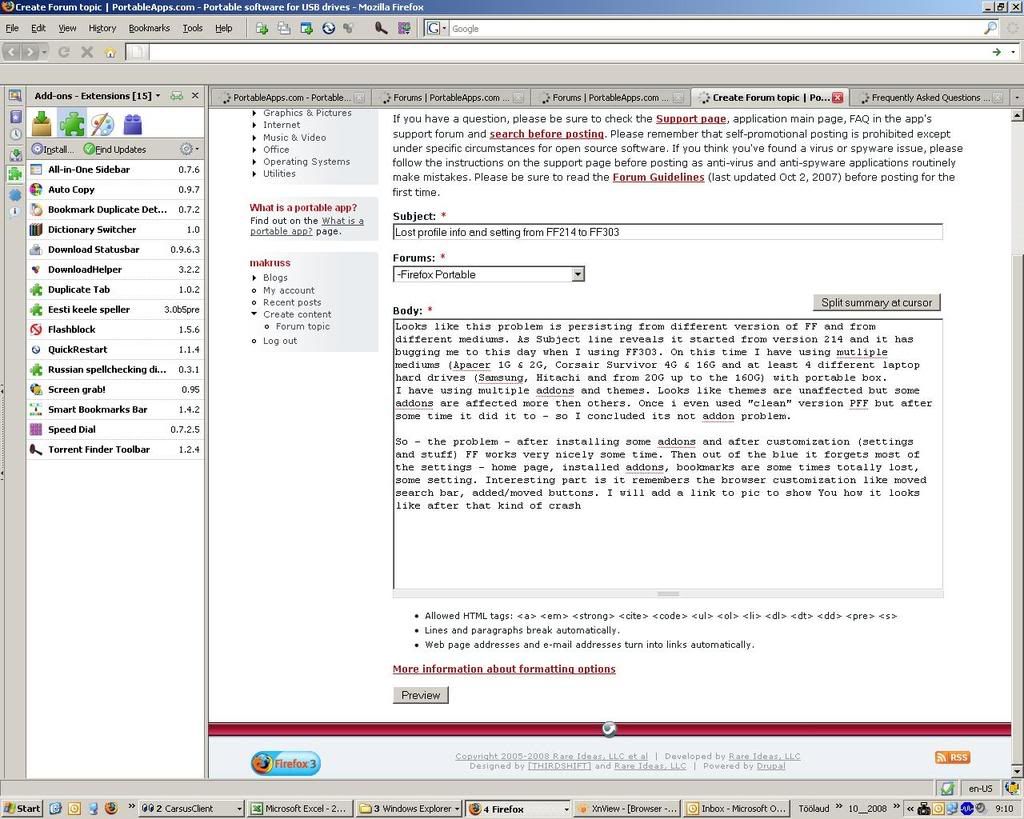Screen dimensions: 1024x819
Task: Click the RSS feed icon in footer
Action: pyautogui.click(x=952, y=757)
